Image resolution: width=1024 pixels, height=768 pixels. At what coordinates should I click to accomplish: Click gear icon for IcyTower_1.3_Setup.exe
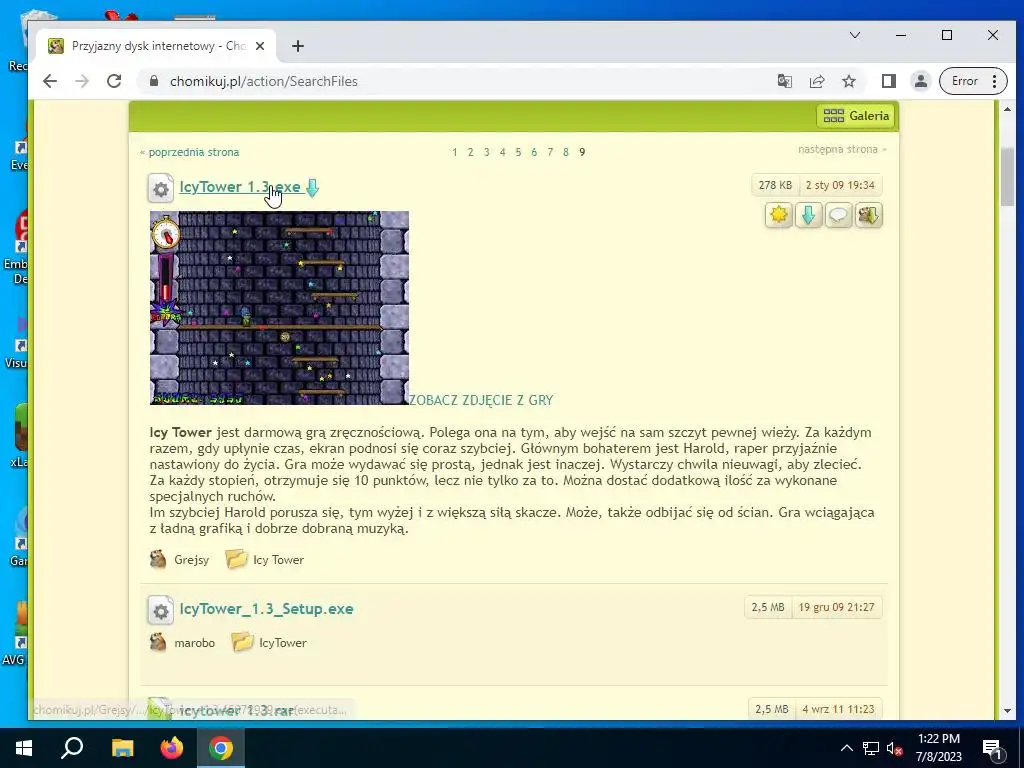click(x=161, y=611)
